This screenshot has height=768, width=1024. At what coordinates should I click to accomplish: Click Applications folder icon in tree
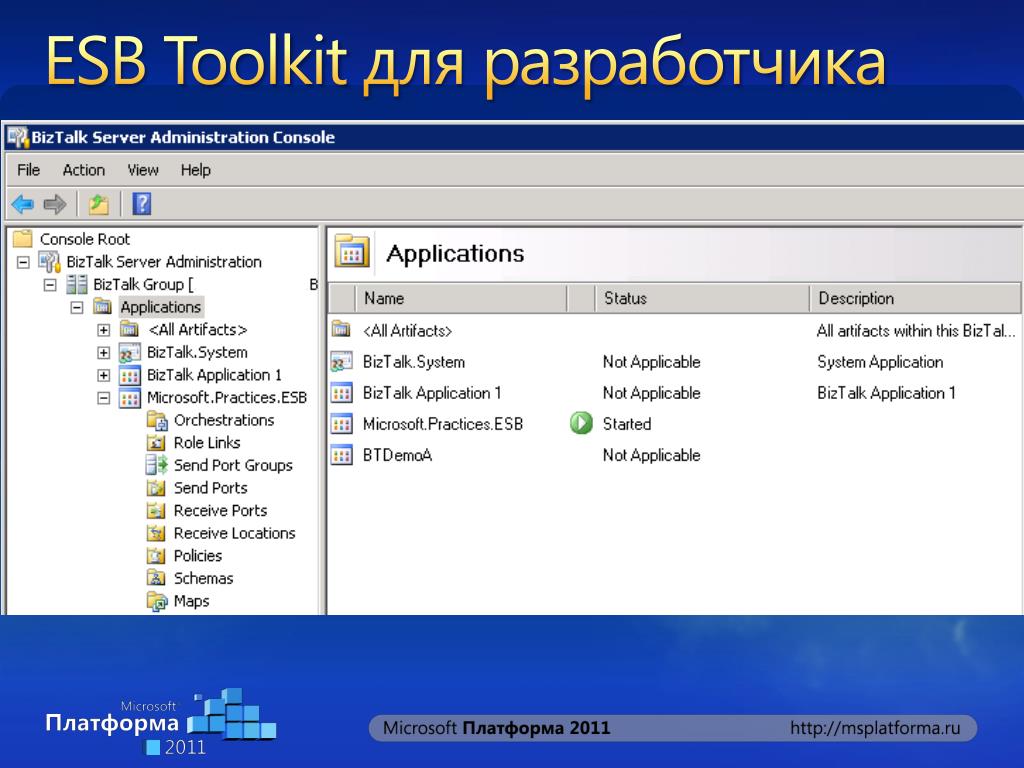pos(103,306)
